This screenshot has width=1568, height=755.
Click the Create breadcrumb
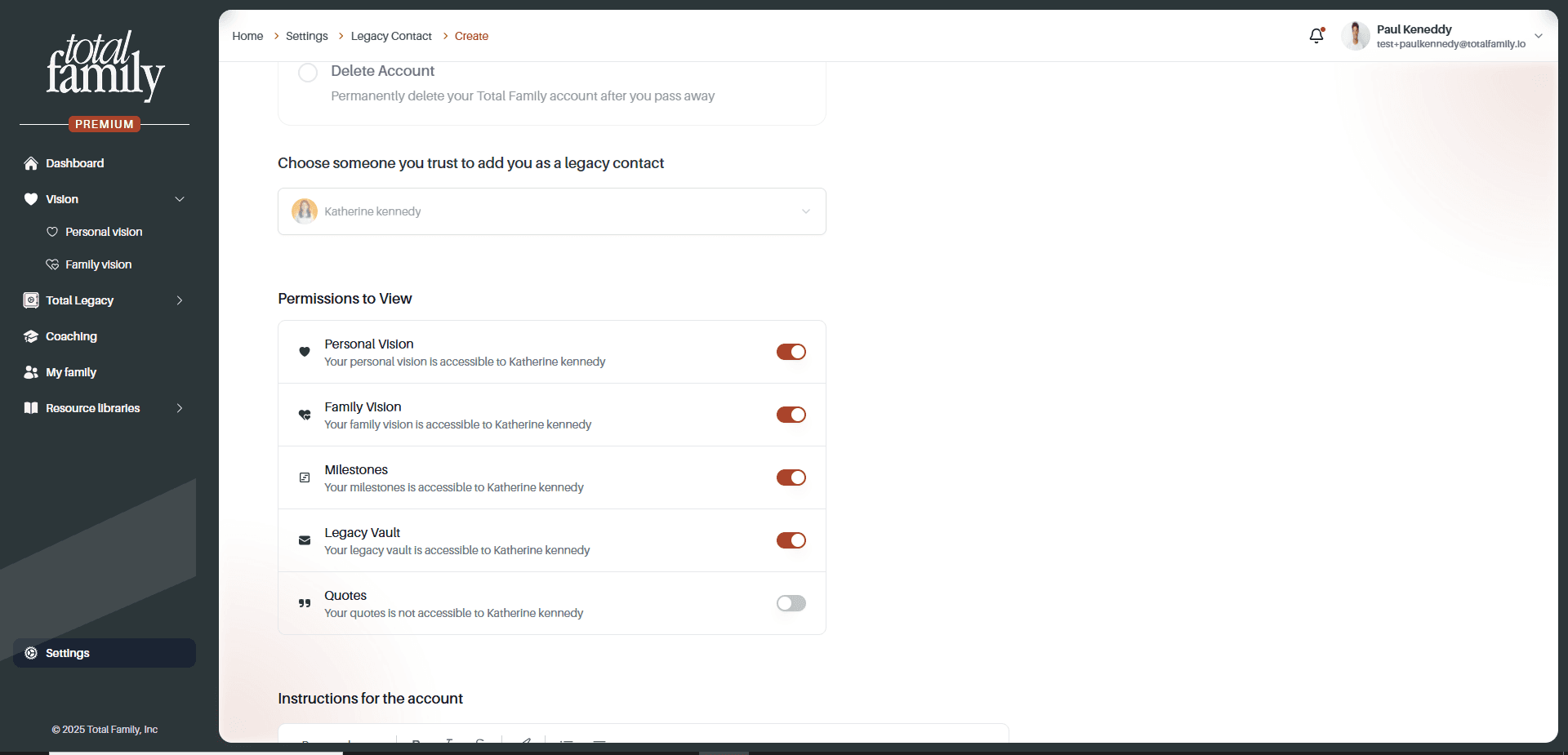tap(471, 36)
